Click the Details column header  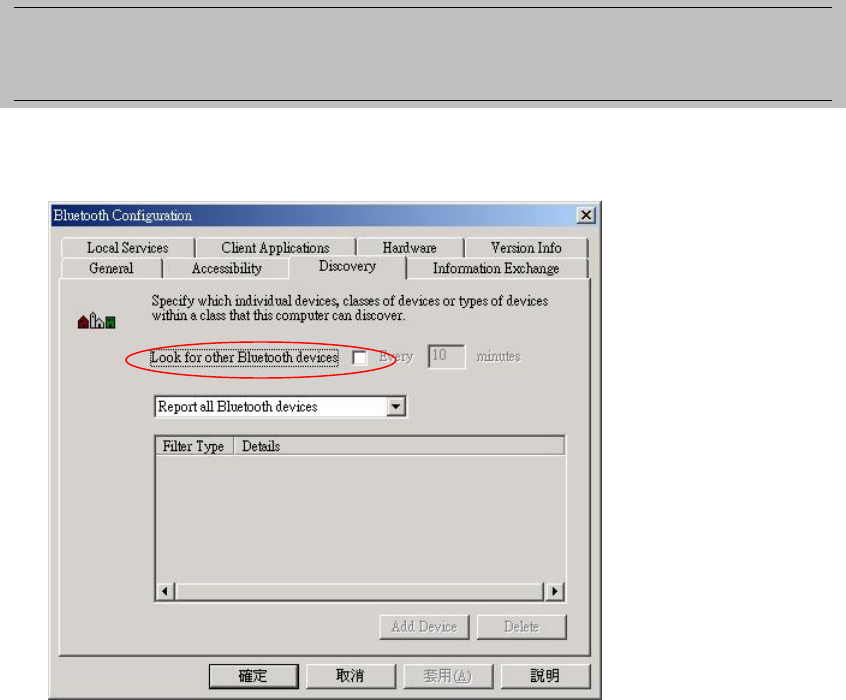click(399, 446)
